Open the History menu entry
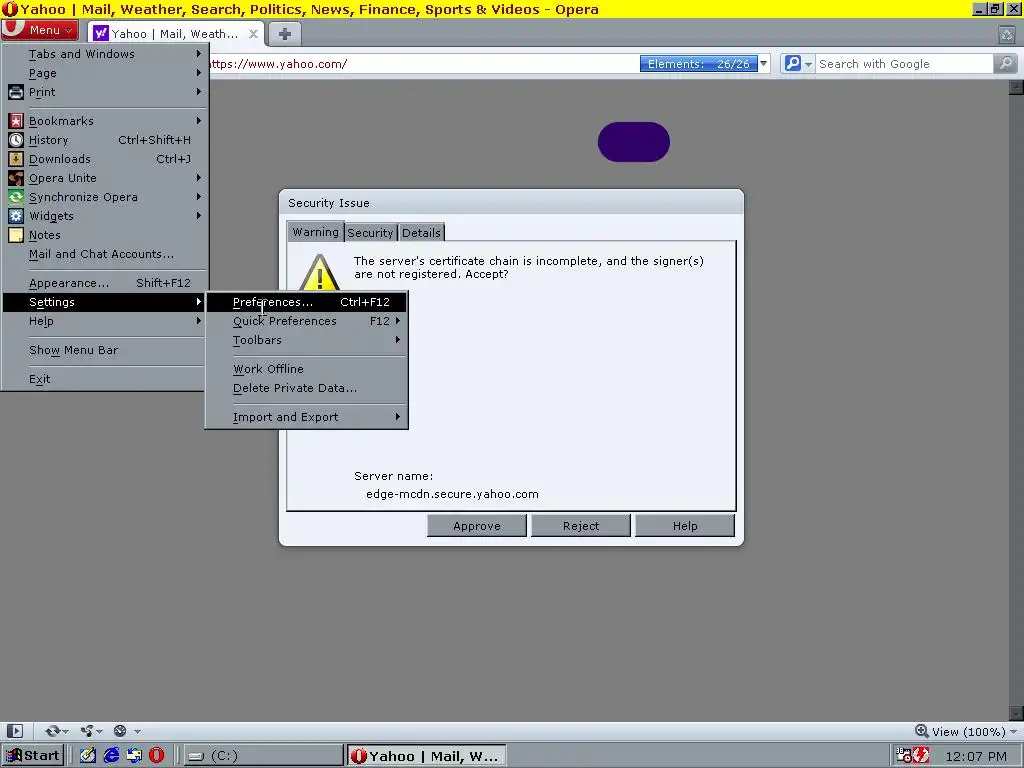This screenshot has width=1024, height=768. 105,140
